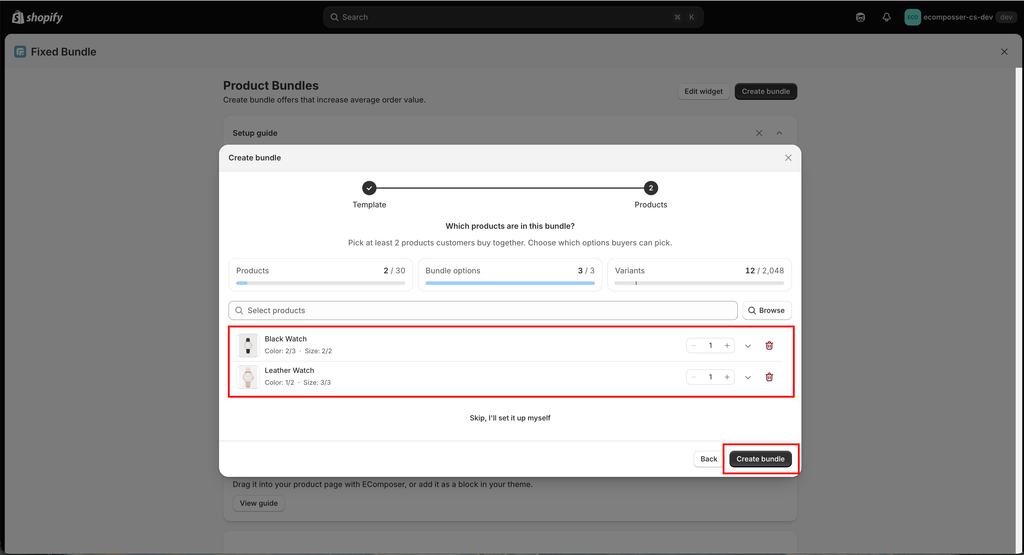The height and width of the screenshot is (555, 1024).
Task: Click the magnifier icon in Select products
Action: tap(239, 310)
